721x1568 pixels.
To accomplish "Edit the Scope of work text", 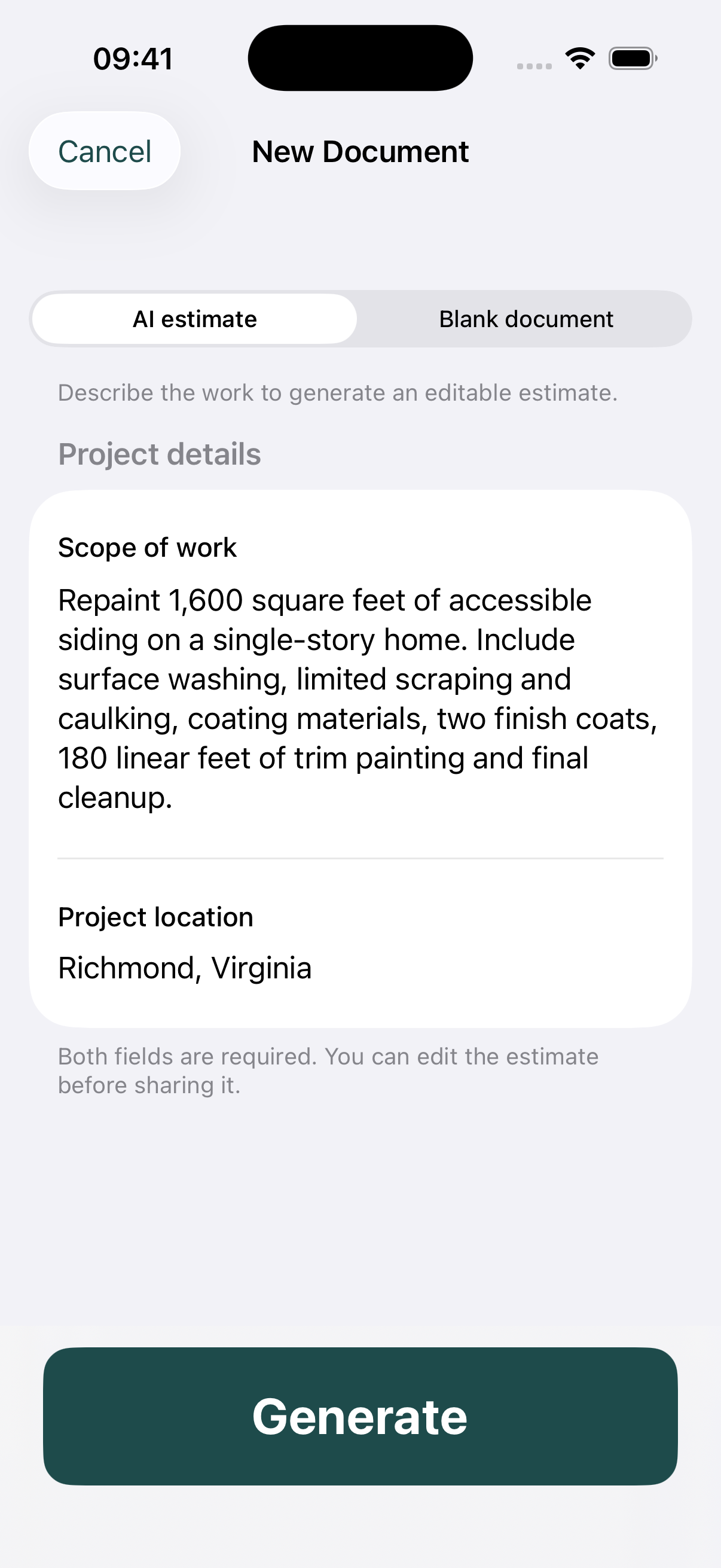I will [x=358, y=698].
